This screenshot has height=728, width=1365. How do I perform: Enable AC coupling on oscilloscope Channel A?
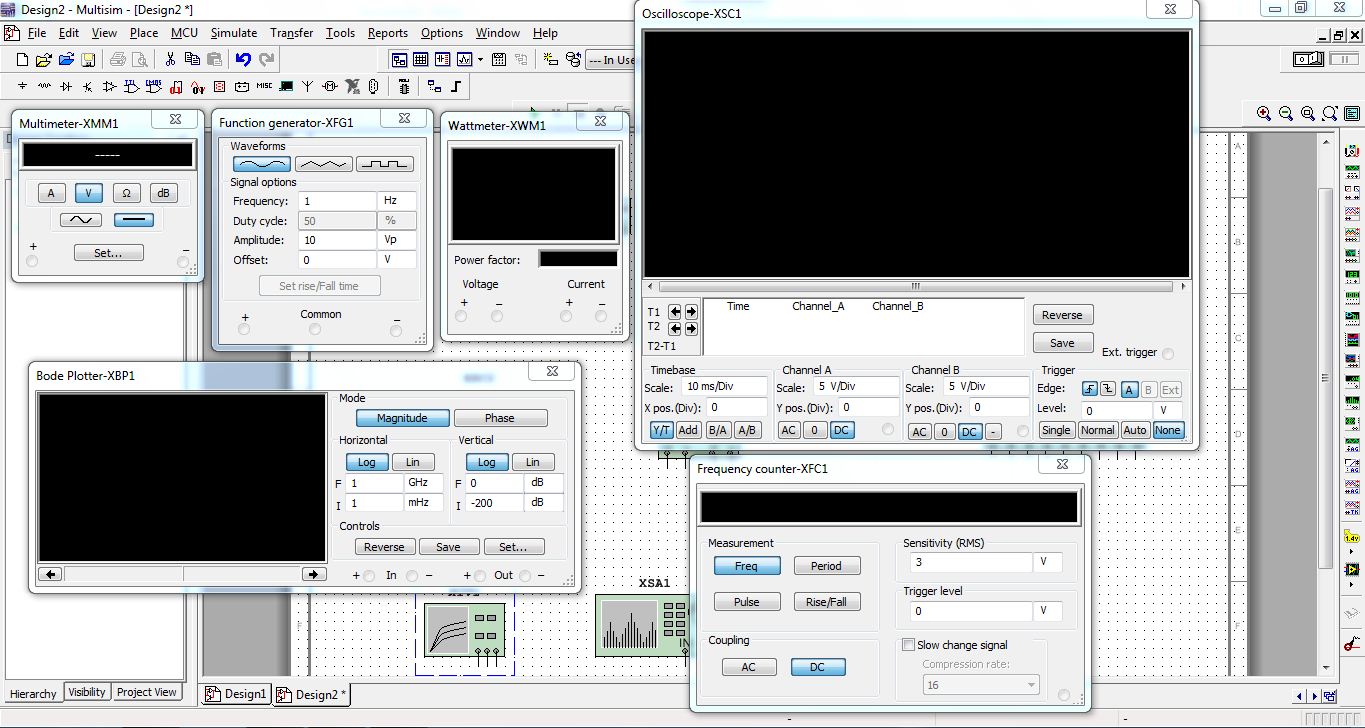point(788,429)
